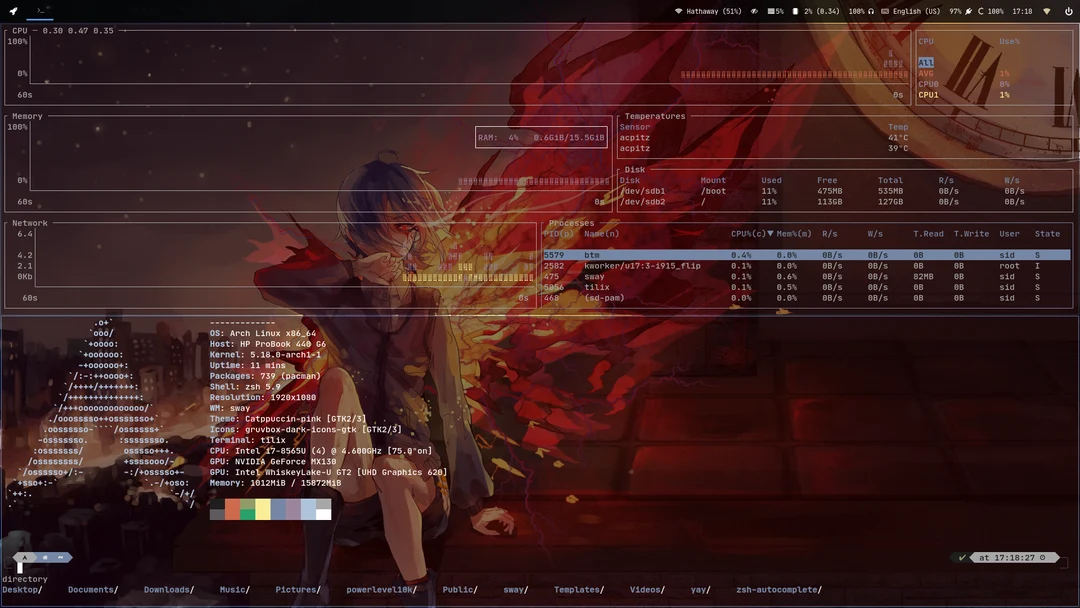Click the green checkmark in the terminal prompt
This screenshot has width=1080, height=608.
pos(960,557)
